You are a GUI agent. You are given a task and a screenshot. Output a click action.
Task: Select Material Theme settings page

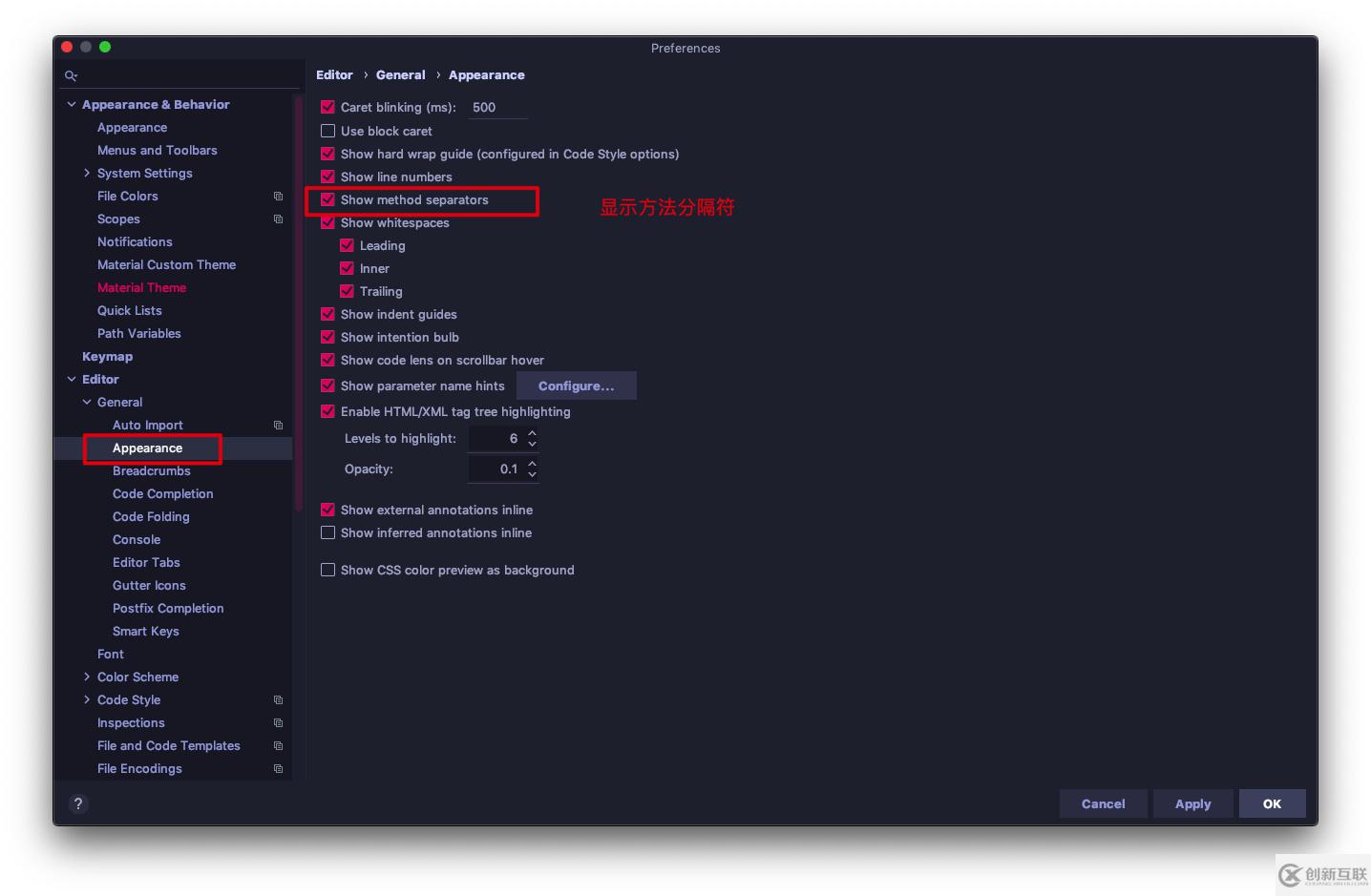coord(141,287)
